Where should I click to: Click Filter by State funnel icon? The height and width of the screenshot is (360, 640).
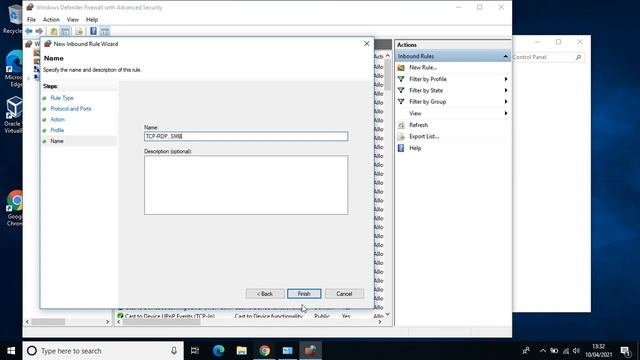[x=401, y=90]
